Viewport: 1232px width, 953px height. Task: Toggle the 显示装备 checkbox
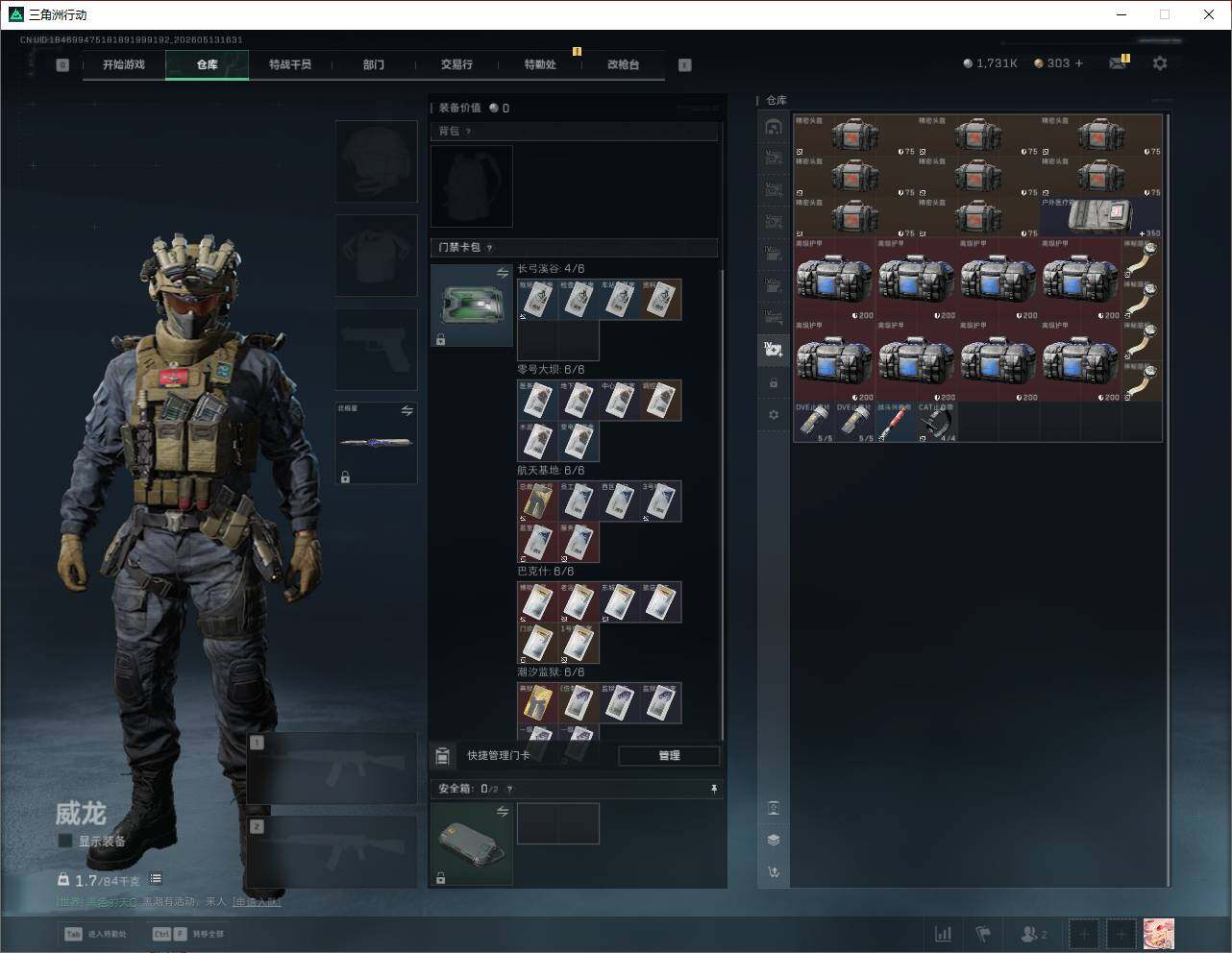coord(65,841)
